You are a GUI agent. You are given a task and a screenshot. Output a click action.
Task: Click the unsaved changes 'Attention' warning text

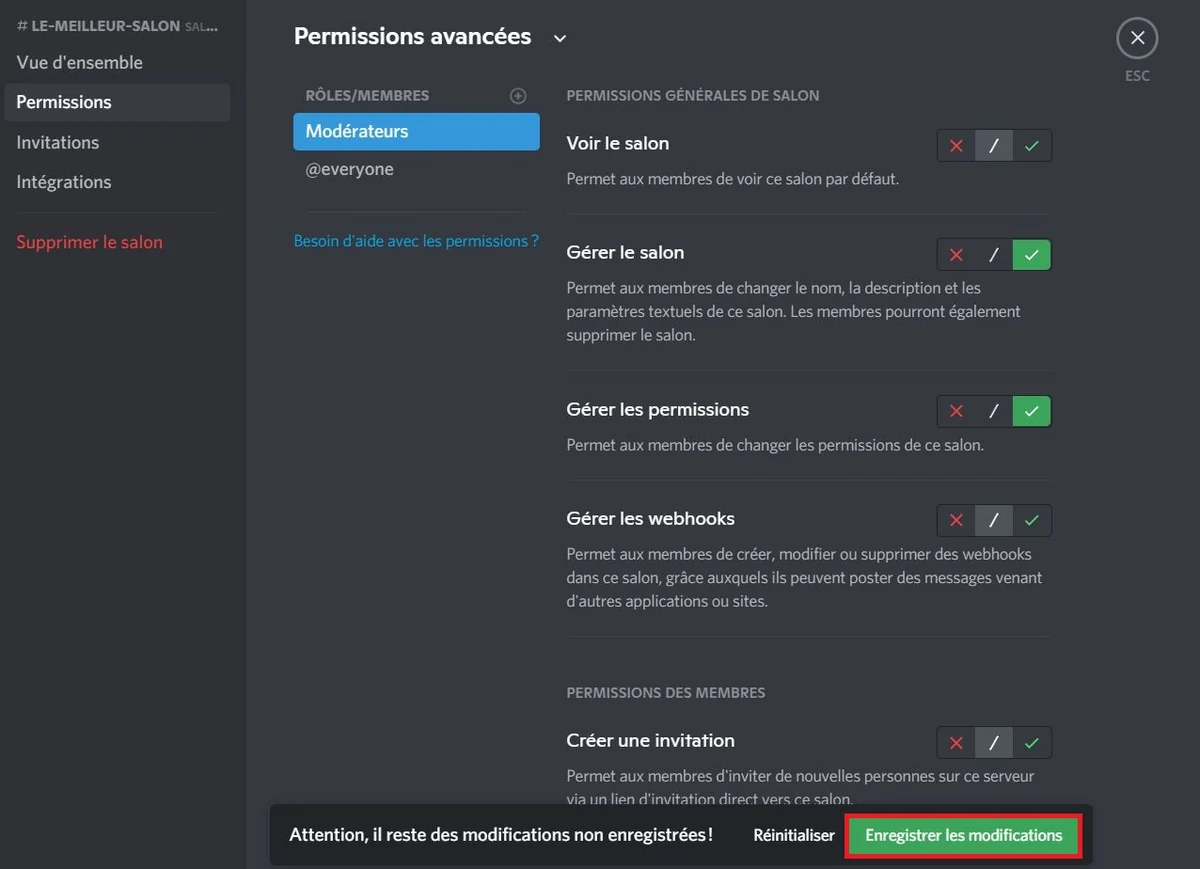501,835
